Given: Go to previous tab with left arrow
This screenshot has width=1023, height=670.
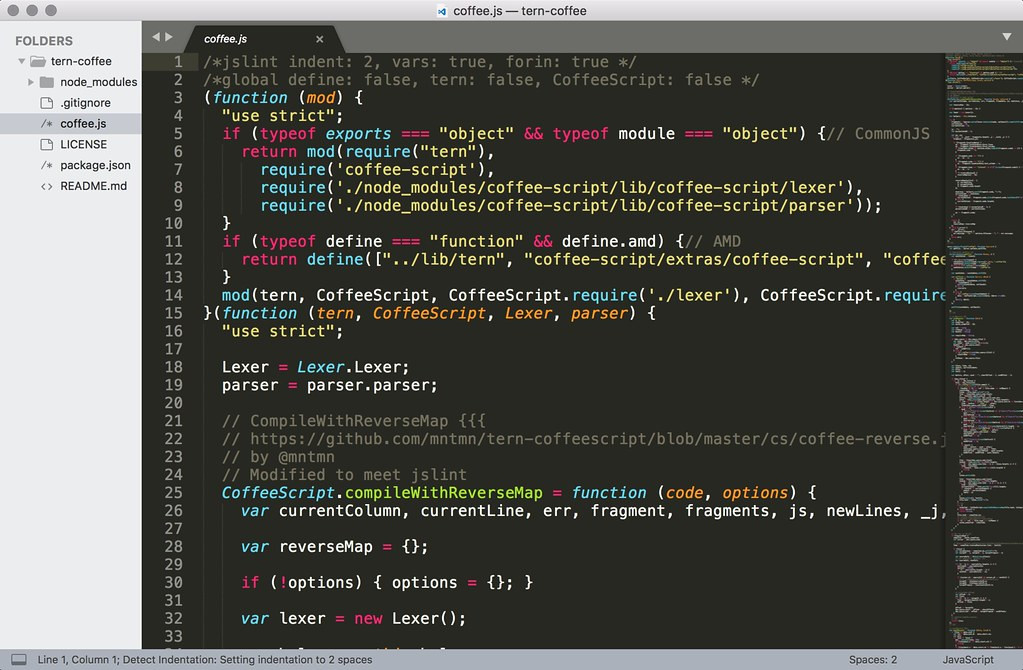Looking at the screenshot, I should 156,37.
